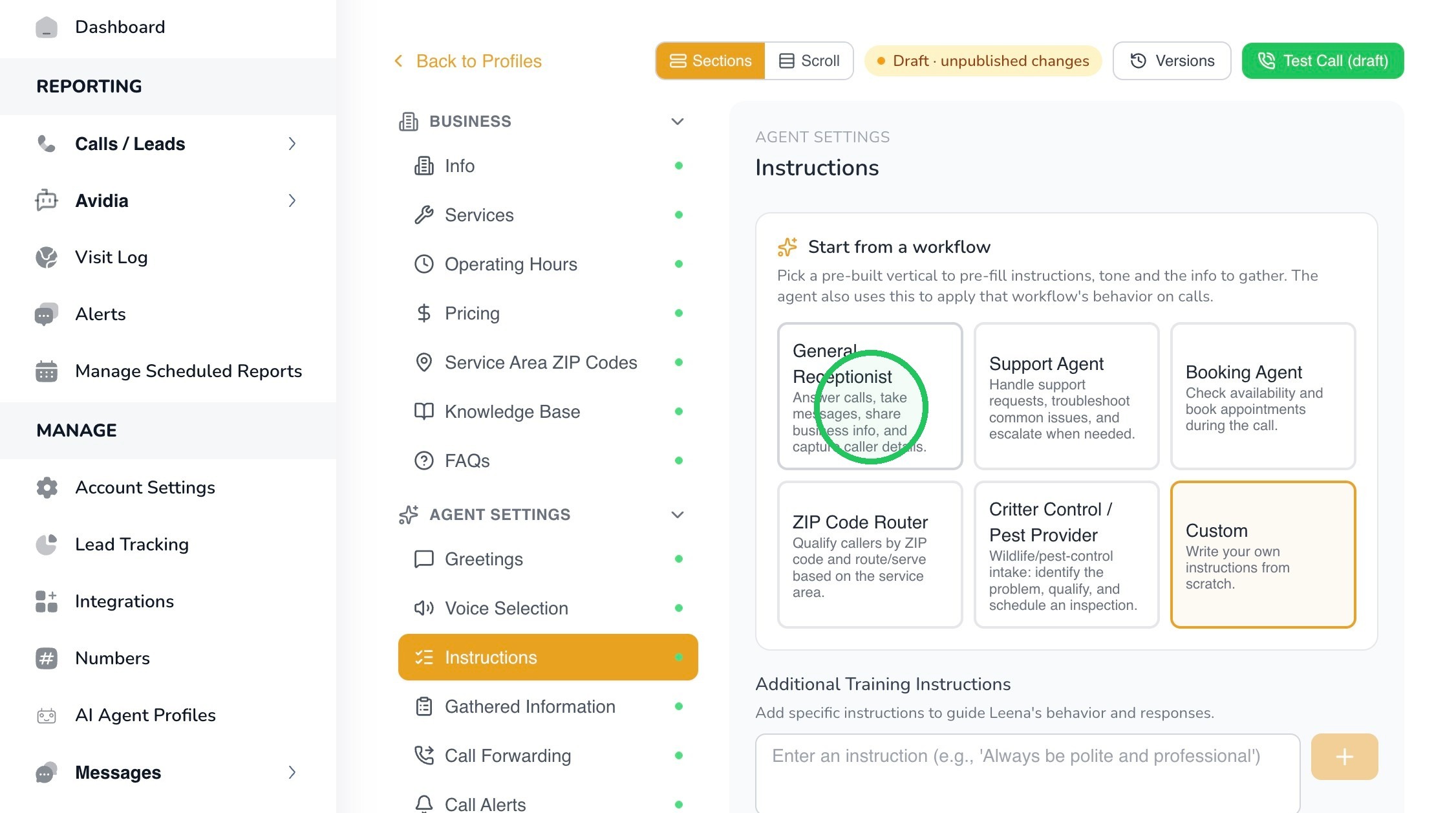Click the Knowledge Base book icon
1456x813 pixels.
423,412
